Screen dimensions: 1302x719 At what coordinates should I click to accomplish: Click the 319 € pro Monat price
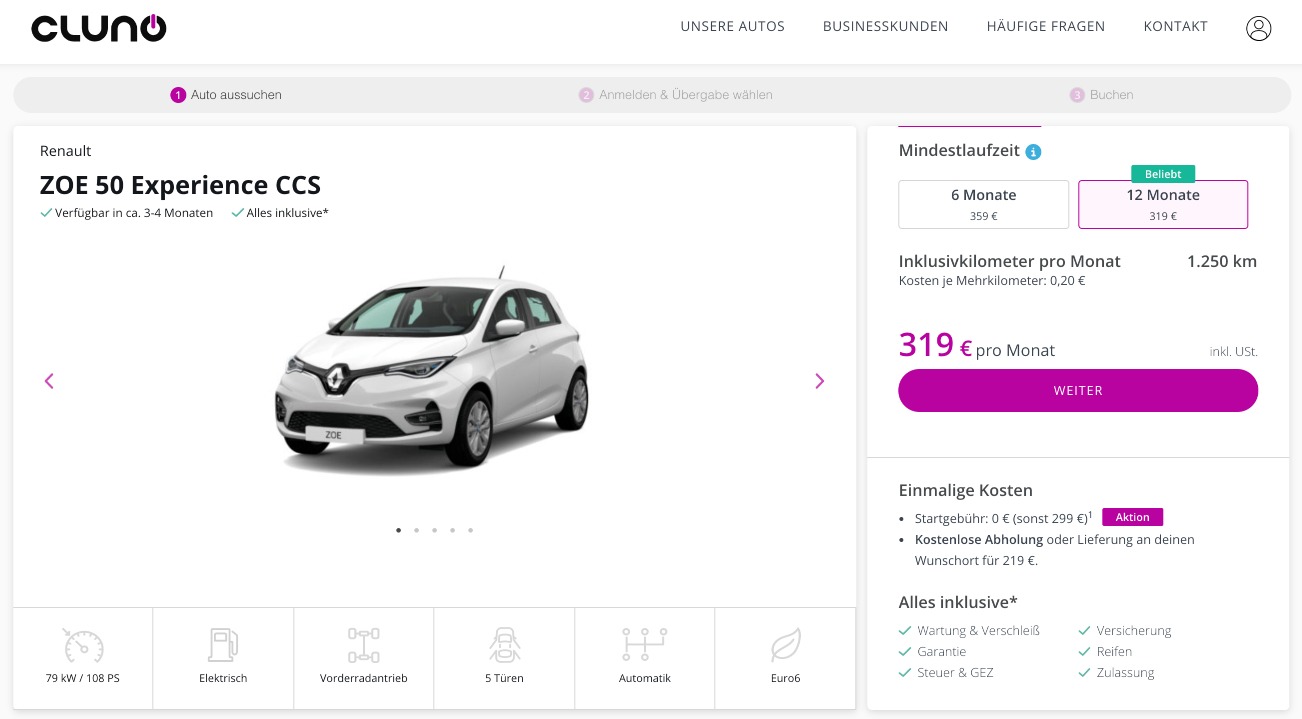click(x=977, y=346)
